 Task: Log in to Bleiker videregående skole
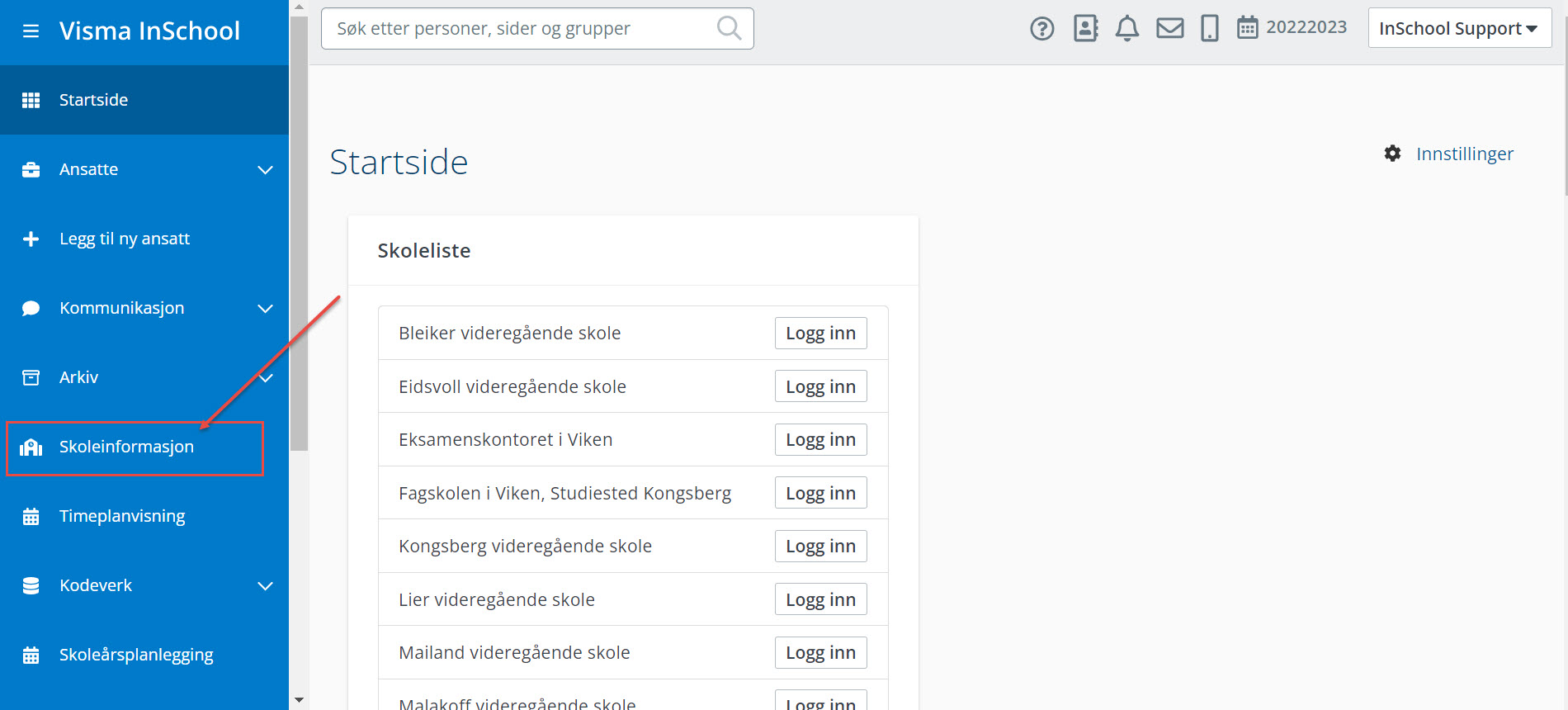tap(820, 334)
